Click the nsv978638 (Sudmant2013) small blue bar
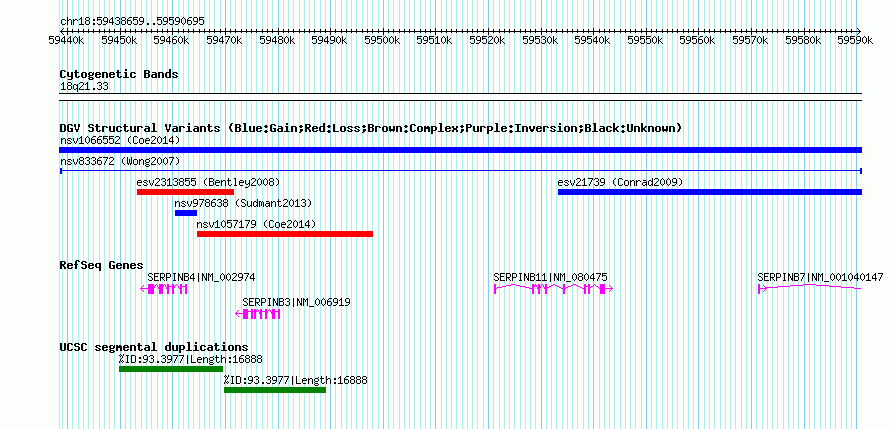Image resolution: width=890 pixels, height=429 pixels. click(186, 213)
